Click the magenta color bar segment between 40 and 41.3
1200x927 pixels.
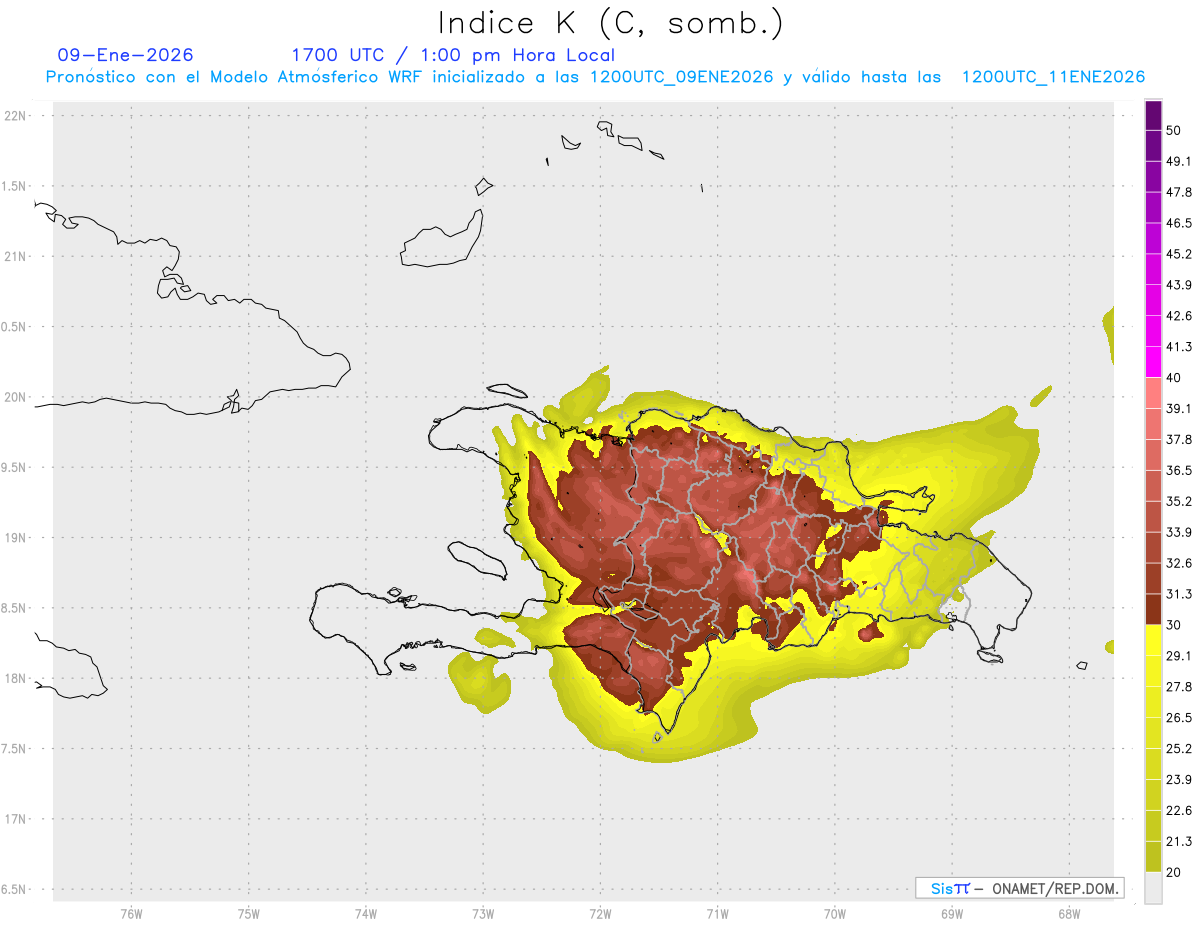pos(1154,362)
